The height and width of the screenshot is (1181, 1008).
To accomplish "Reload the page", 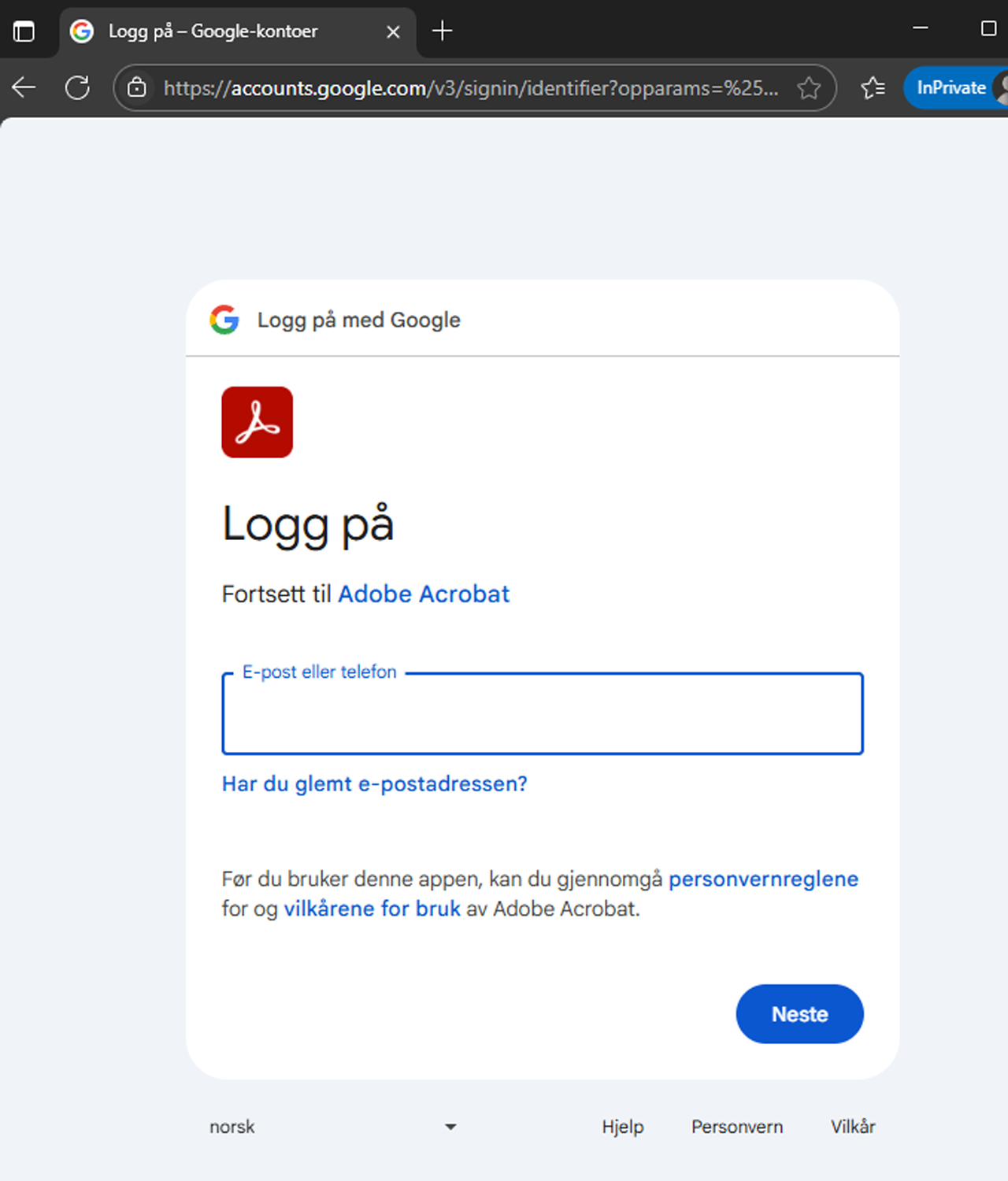I will [76, 87].
